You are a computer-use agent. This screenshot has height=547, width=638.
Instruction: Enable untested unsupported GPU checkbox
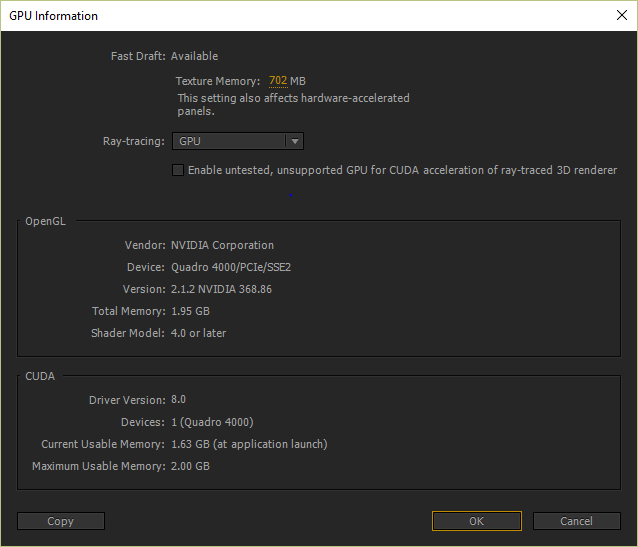[x=178, y=170]
